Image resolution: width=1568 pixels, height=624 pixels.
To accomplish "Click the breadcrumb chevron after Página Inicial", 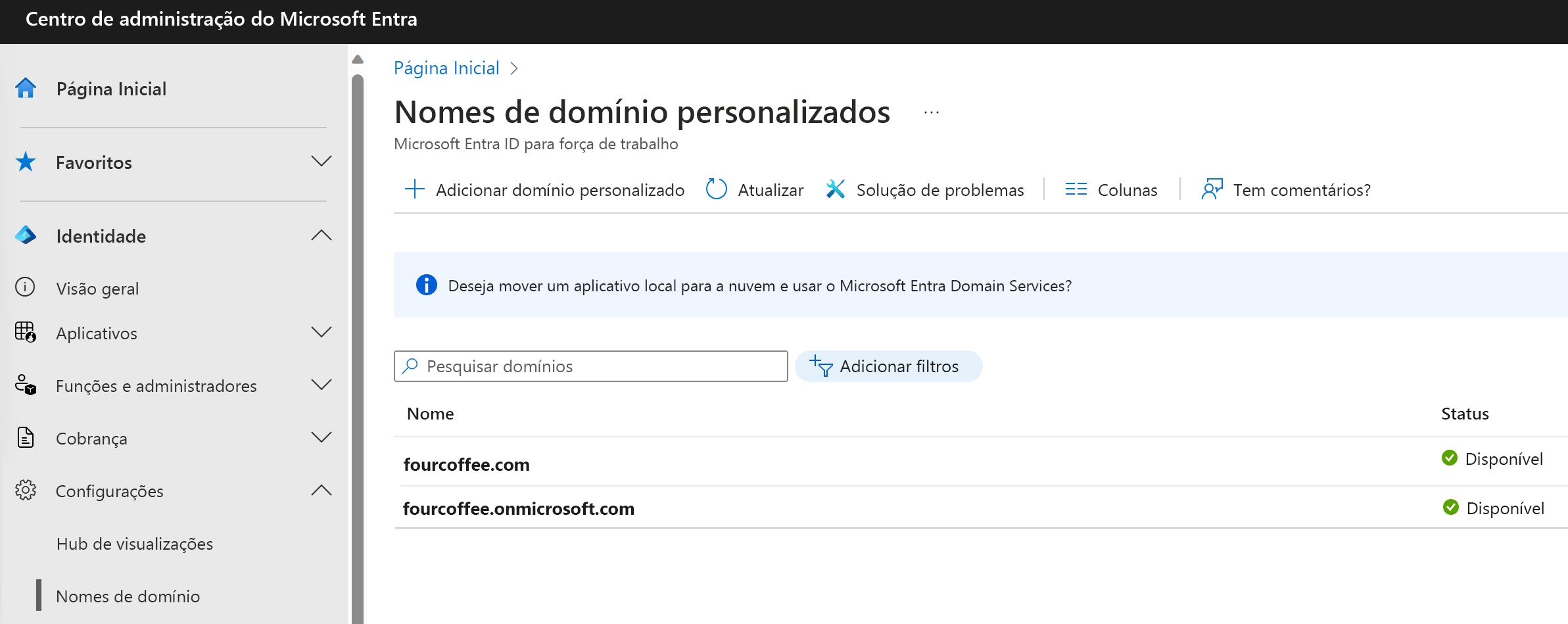I will click(514, 68).
